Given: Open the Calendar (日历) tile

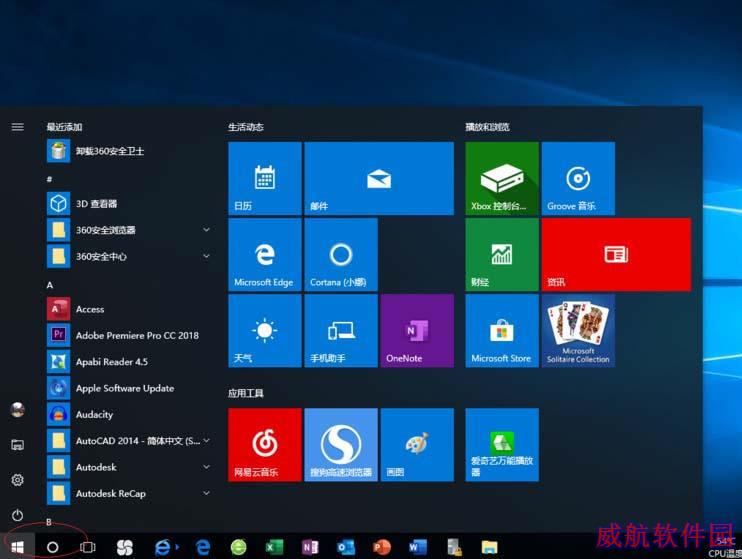Looking at the screenshot, I should 265,178.
